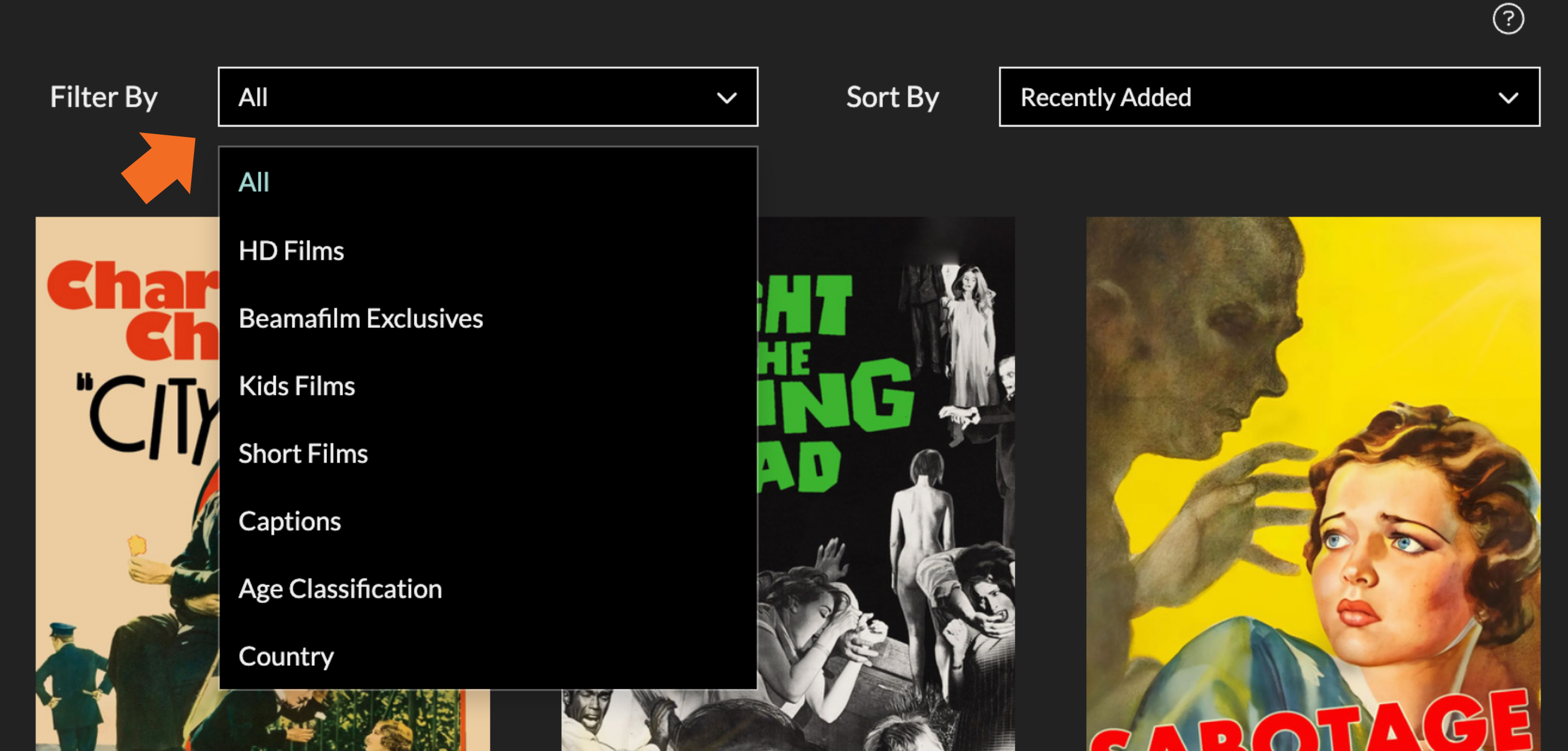Pick Captions from the filter options
This screenshot has width=1568, height=751.
290,520
